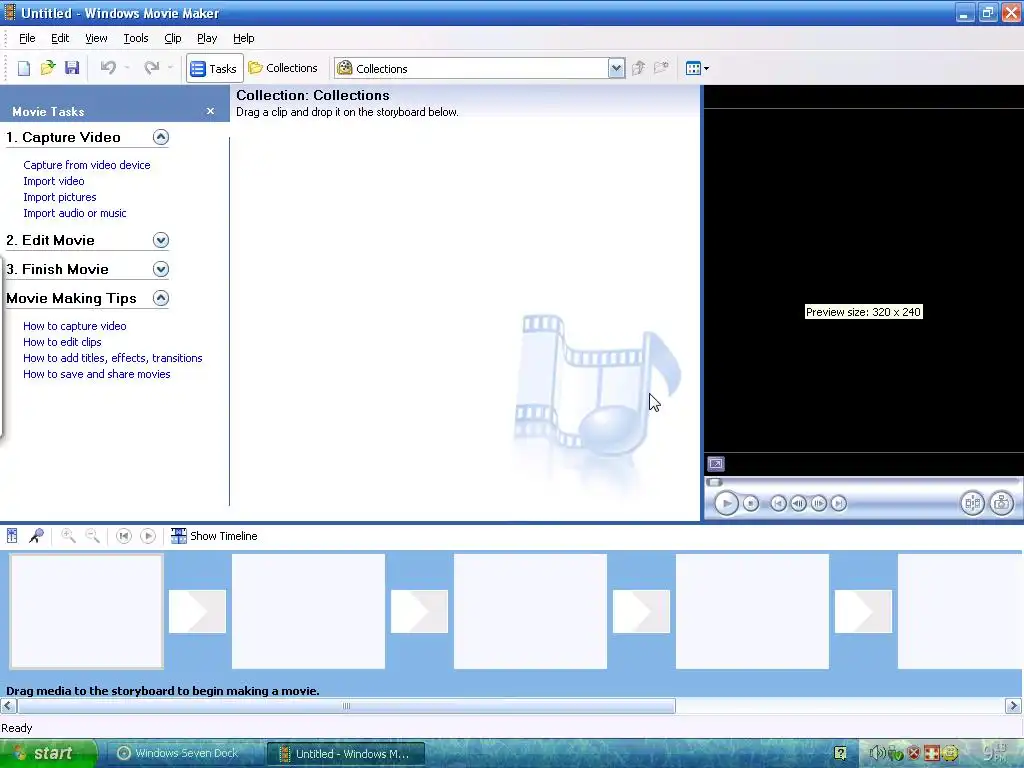1024x768 pixels.
Task: Click the help question mark tray icon
Action: coord(840,754)
